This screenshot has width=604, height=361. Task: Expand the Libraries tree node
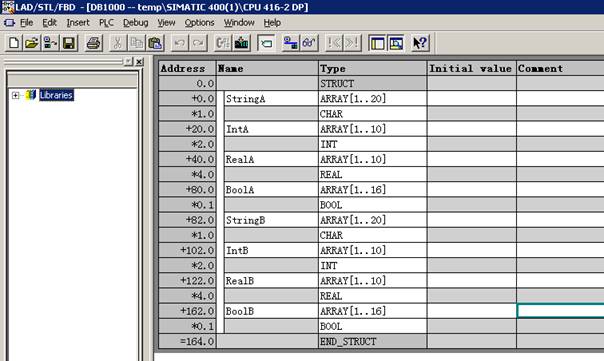15,95
